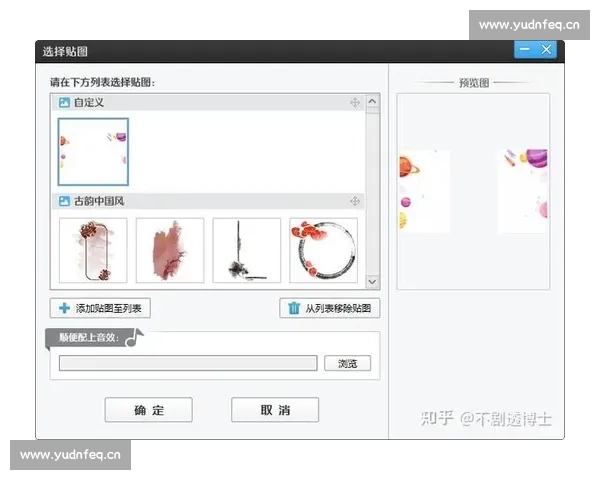600x480 pixels.
Task: Click the picture icon beside 古韵中国风
Action: pos(64,201)
